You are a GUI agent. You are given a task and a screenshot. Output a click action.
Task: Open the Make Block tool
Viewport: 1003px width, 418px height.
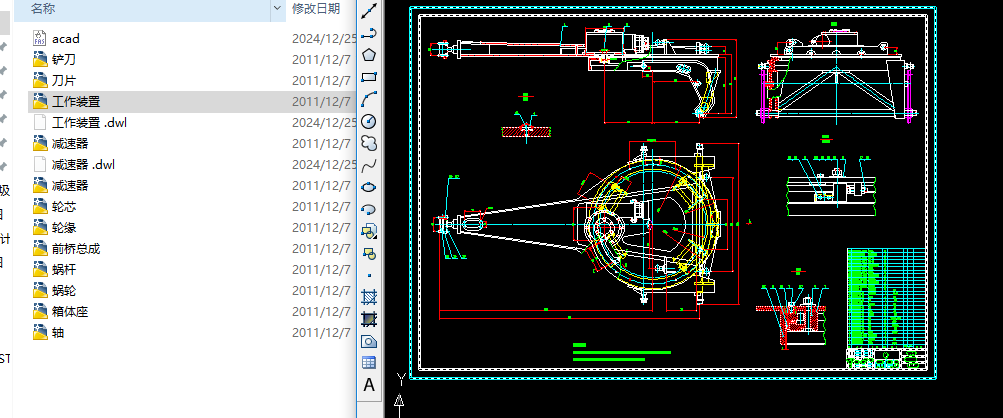(x=369, y=253)
